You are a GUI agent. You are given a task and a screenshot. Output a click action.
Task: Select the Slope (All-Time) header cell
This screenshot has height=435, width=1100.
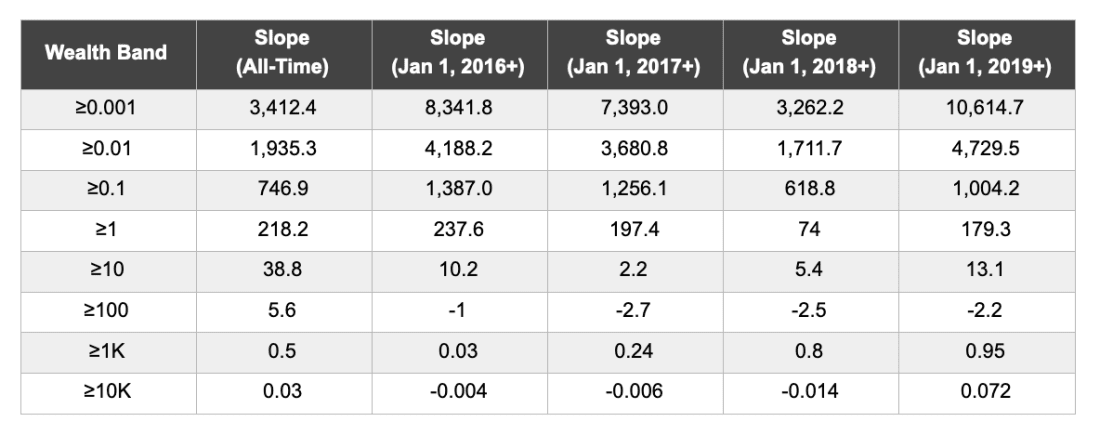[x=284, y=54]
